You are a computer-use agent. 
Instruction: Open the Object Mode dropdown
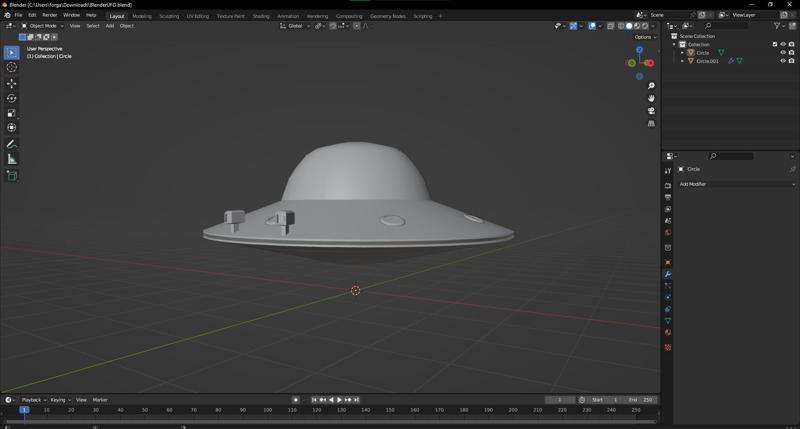pos(45,26)
